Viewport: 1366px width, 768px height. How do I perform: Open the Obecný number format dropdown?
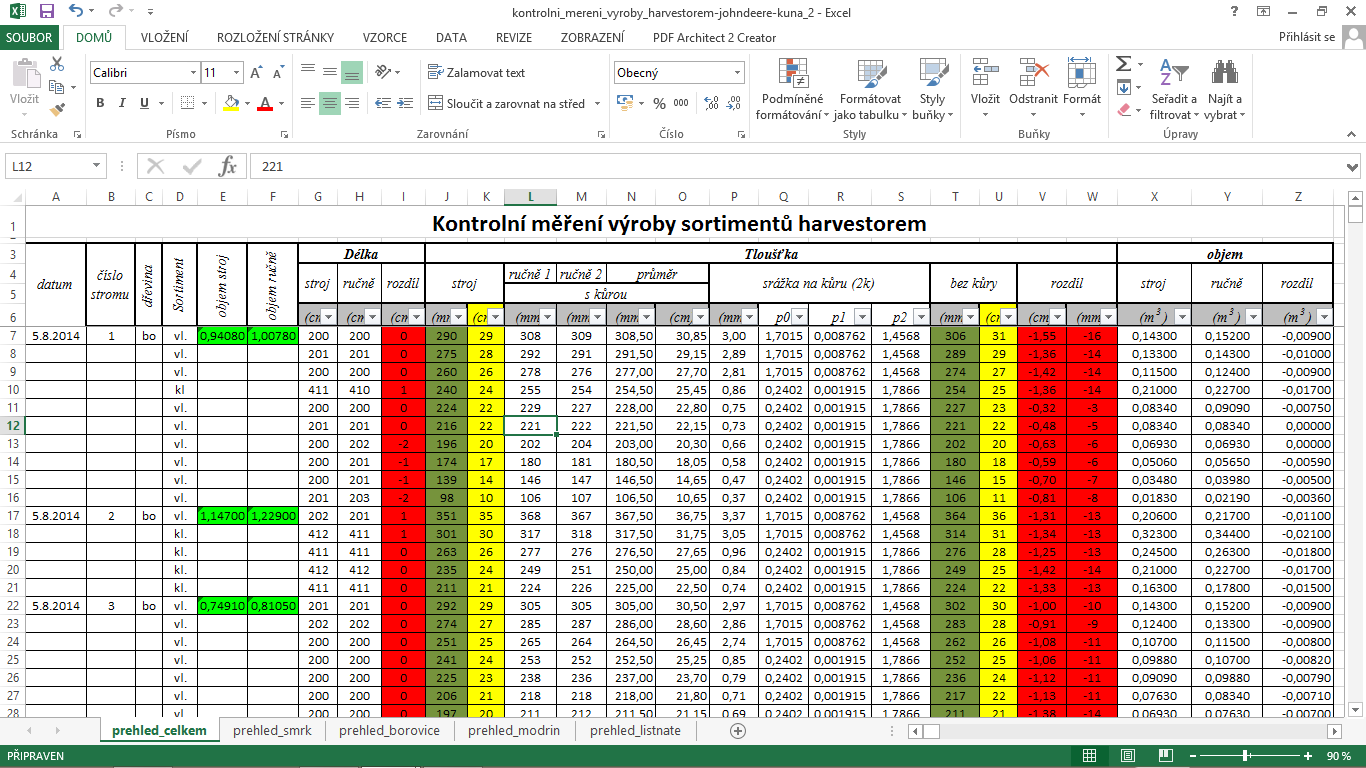tap(738, 73)
